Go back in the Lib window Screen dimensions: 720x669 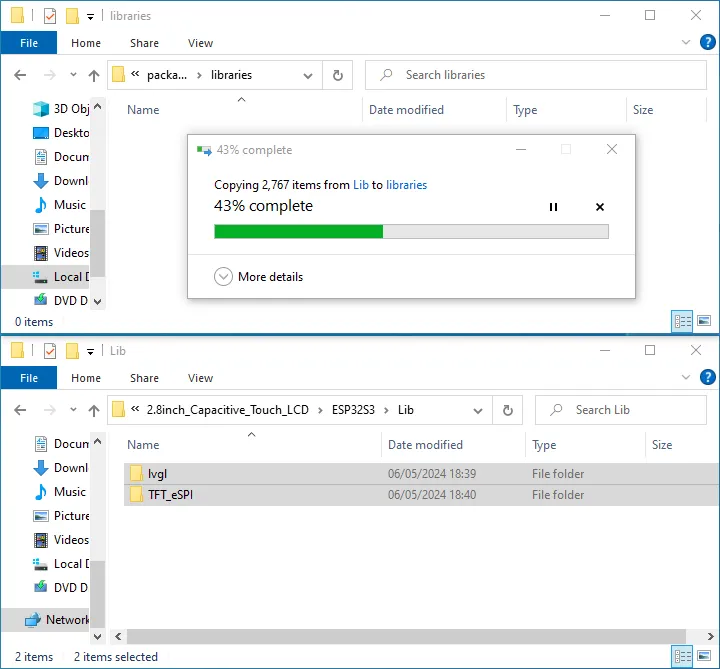pyautogui.click(x=20, y=410)
